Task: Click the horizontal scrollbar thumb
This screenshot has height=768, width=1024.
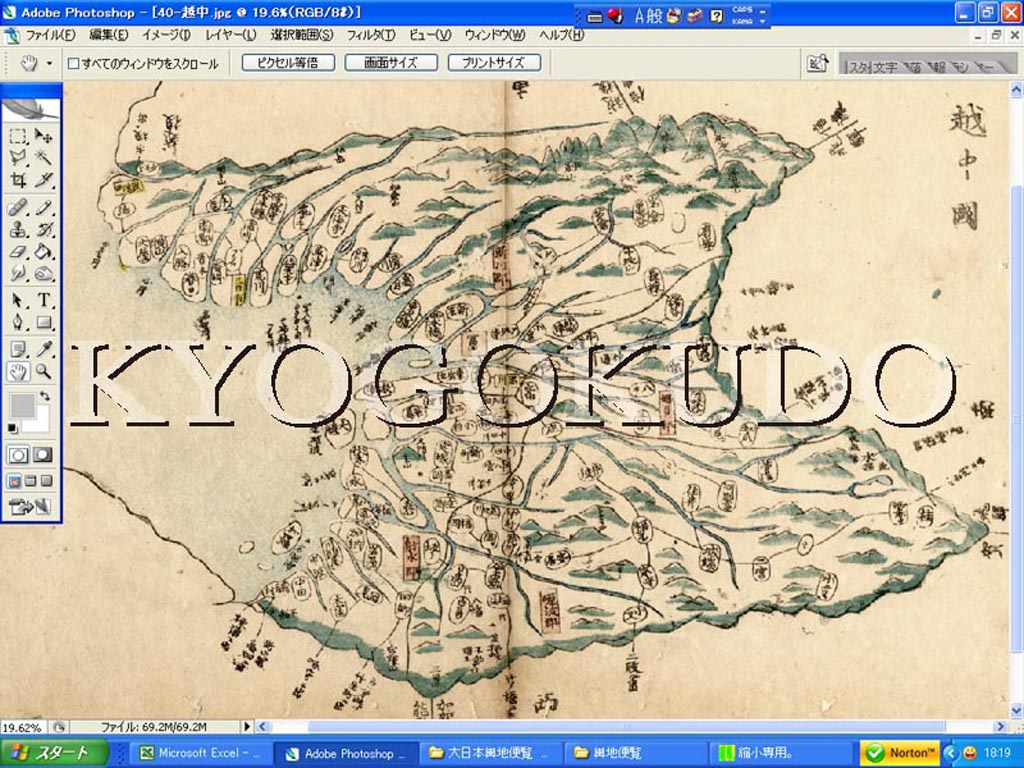Action: click(626, 726)
